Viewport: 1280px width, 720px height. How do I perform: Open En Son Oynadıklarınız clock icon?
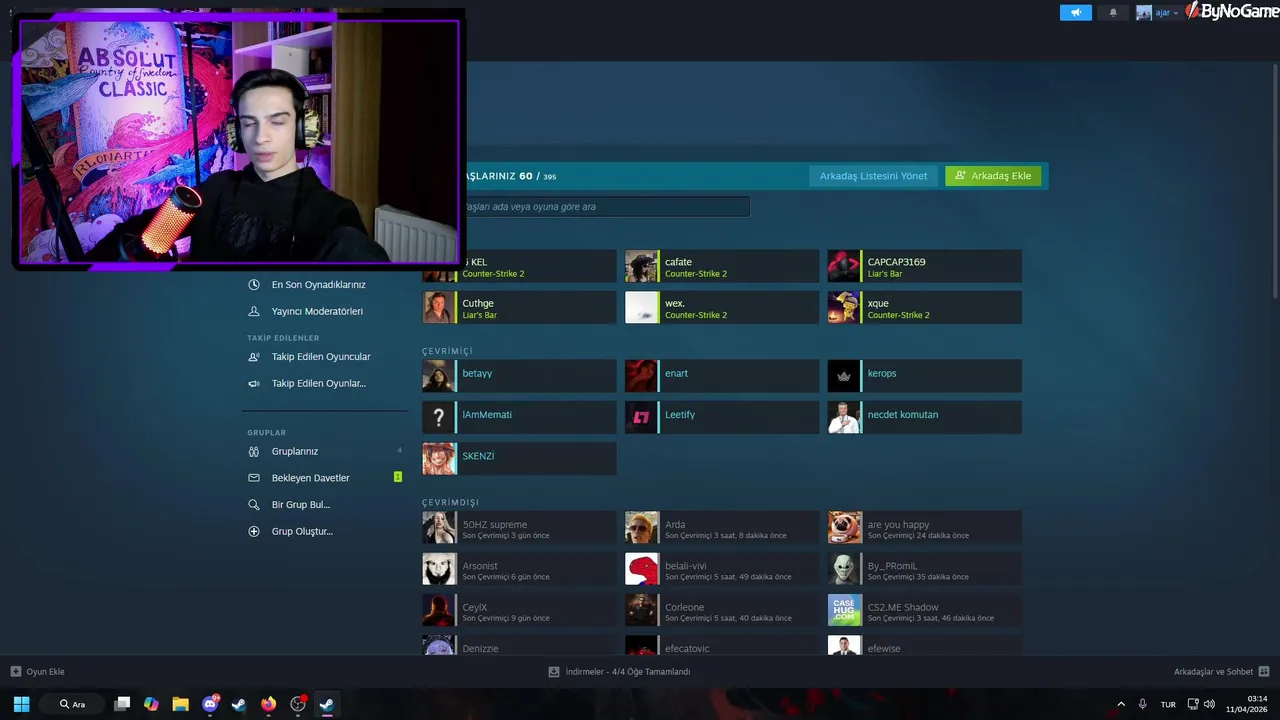pyautogui.click(x=254, y=285)
